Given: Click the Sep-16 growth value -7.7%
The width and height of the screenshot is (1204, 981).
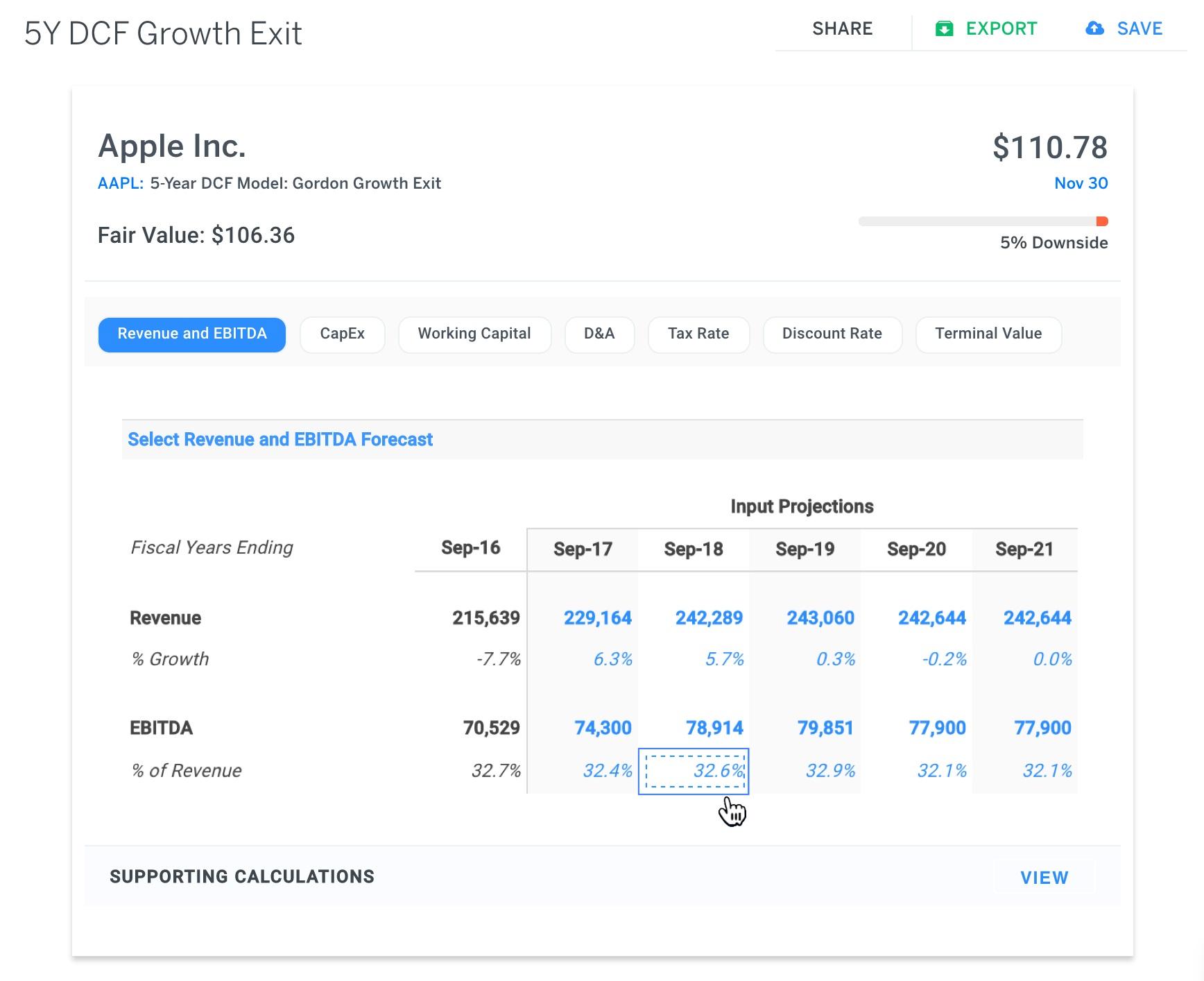Looking at the screenshot, I should pyautogui.click(x=499, y=659).
